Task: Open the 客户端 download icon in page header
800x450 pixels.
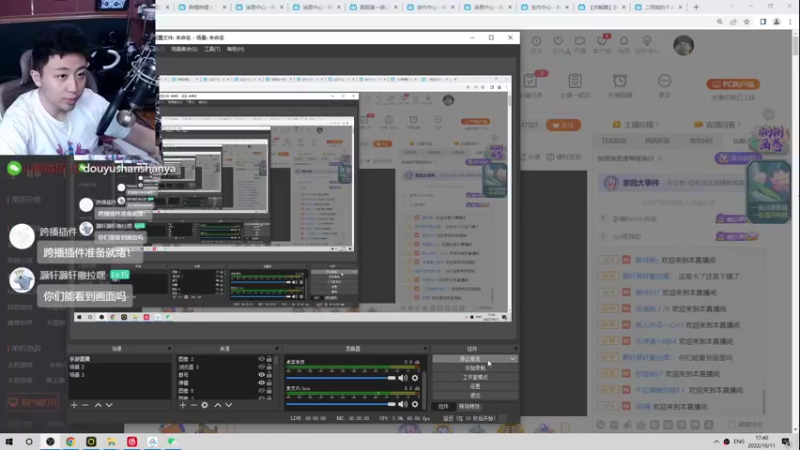Action: pos(602,41)
